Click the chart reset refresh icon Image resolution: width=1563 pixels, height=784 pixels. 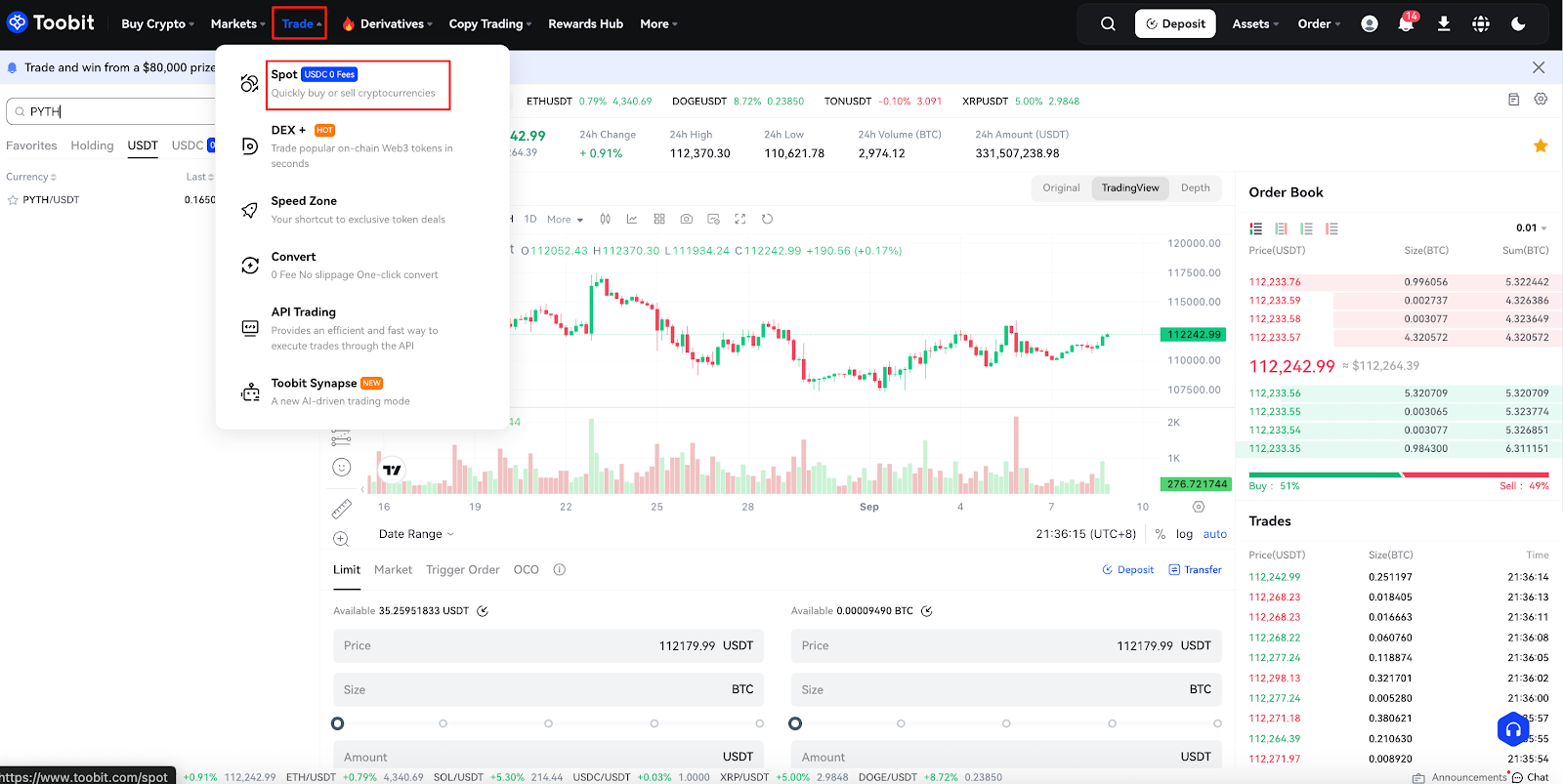(x=767, y=219)
